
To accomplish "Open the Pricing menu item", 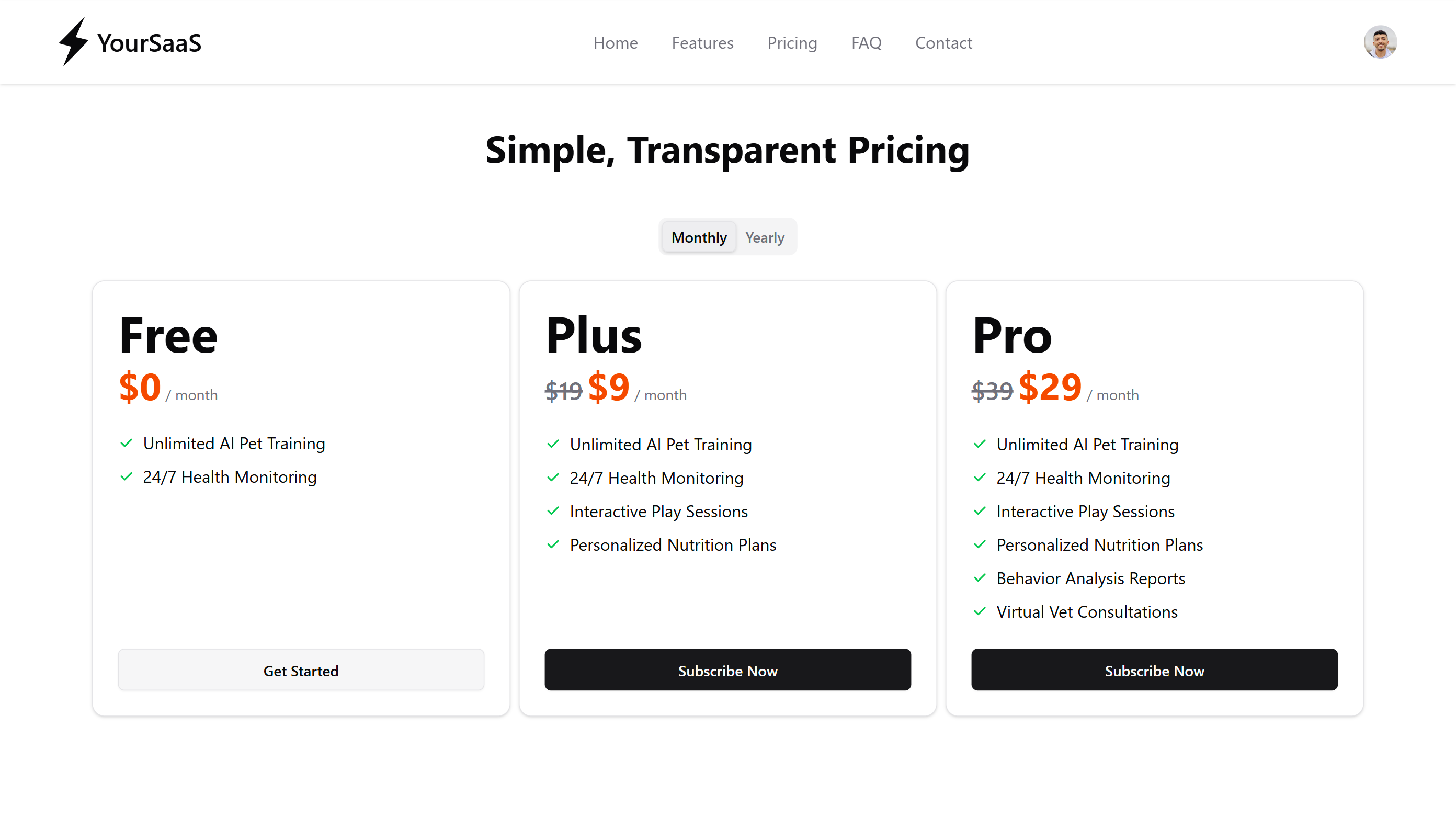I will pos(792,43).
